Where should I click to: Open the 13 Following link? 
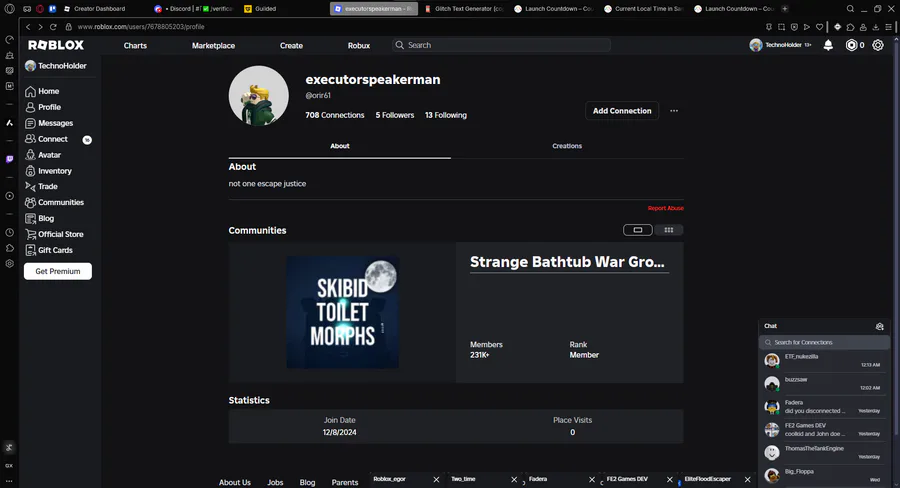446,115
